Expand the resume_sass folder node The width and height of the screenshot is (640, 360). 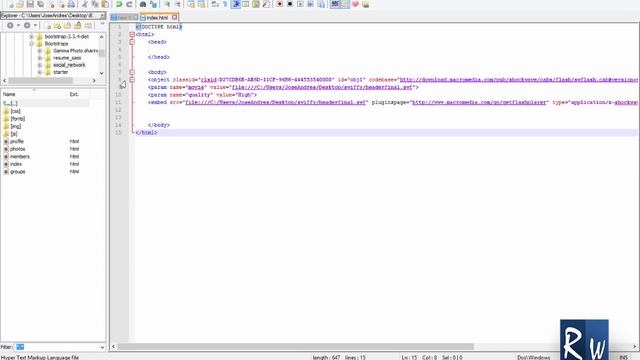[40, 58]
